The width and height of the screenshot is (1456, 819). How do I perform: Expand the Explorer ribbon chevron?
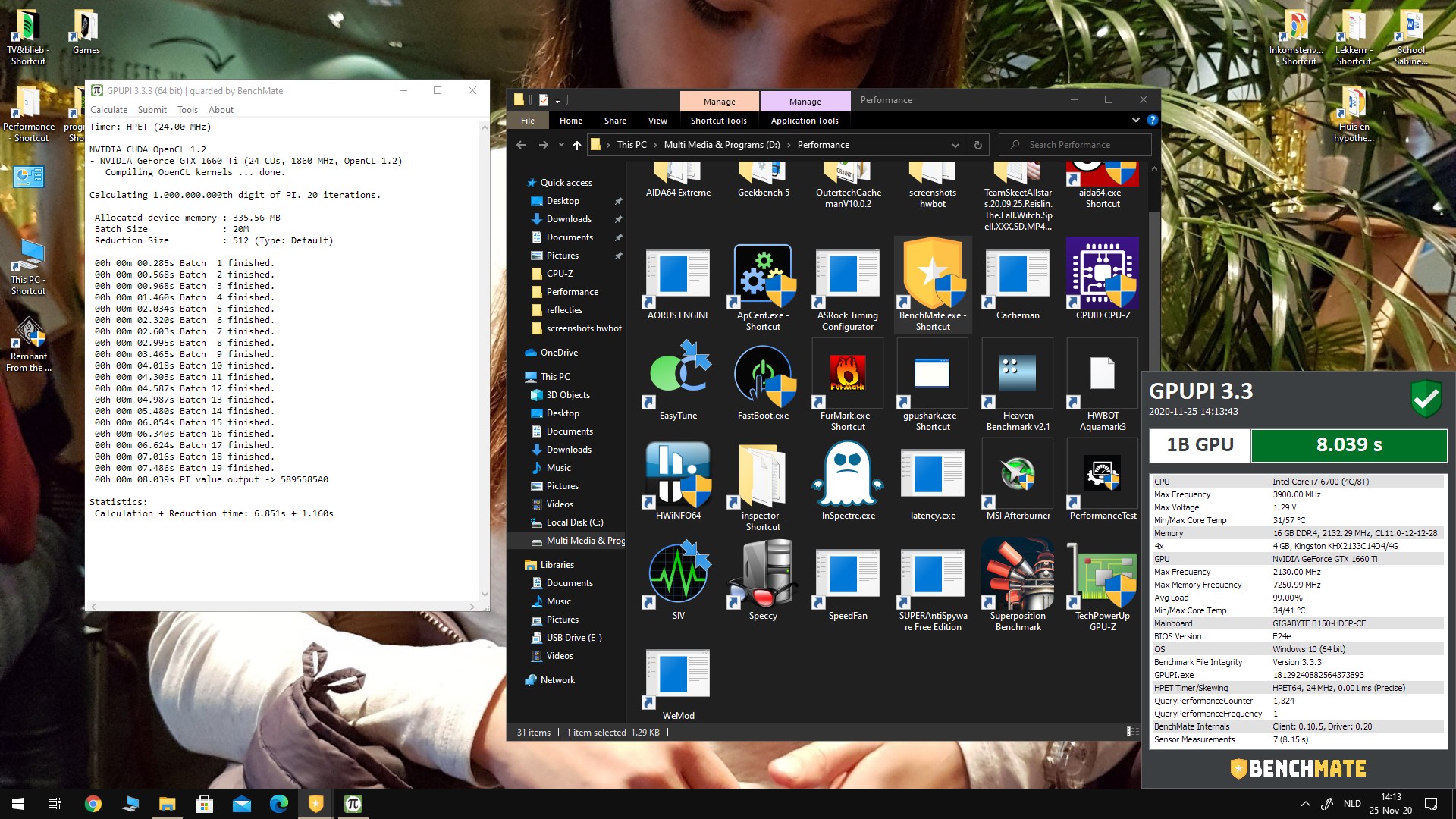(x=1135, y=120)
